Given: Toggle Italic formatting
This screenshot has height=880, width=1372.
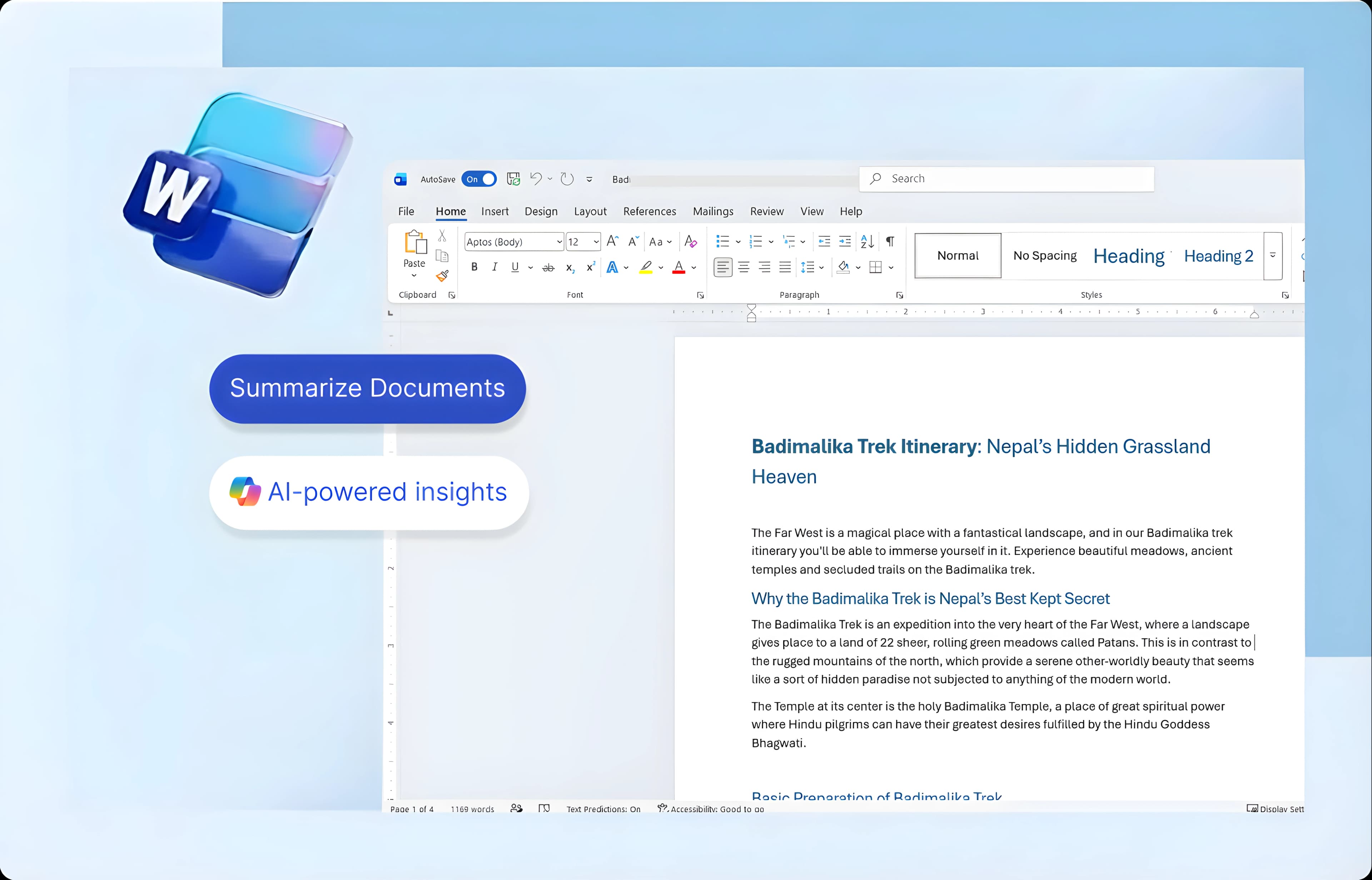Looking at the screenshot, I should [495, 267].
